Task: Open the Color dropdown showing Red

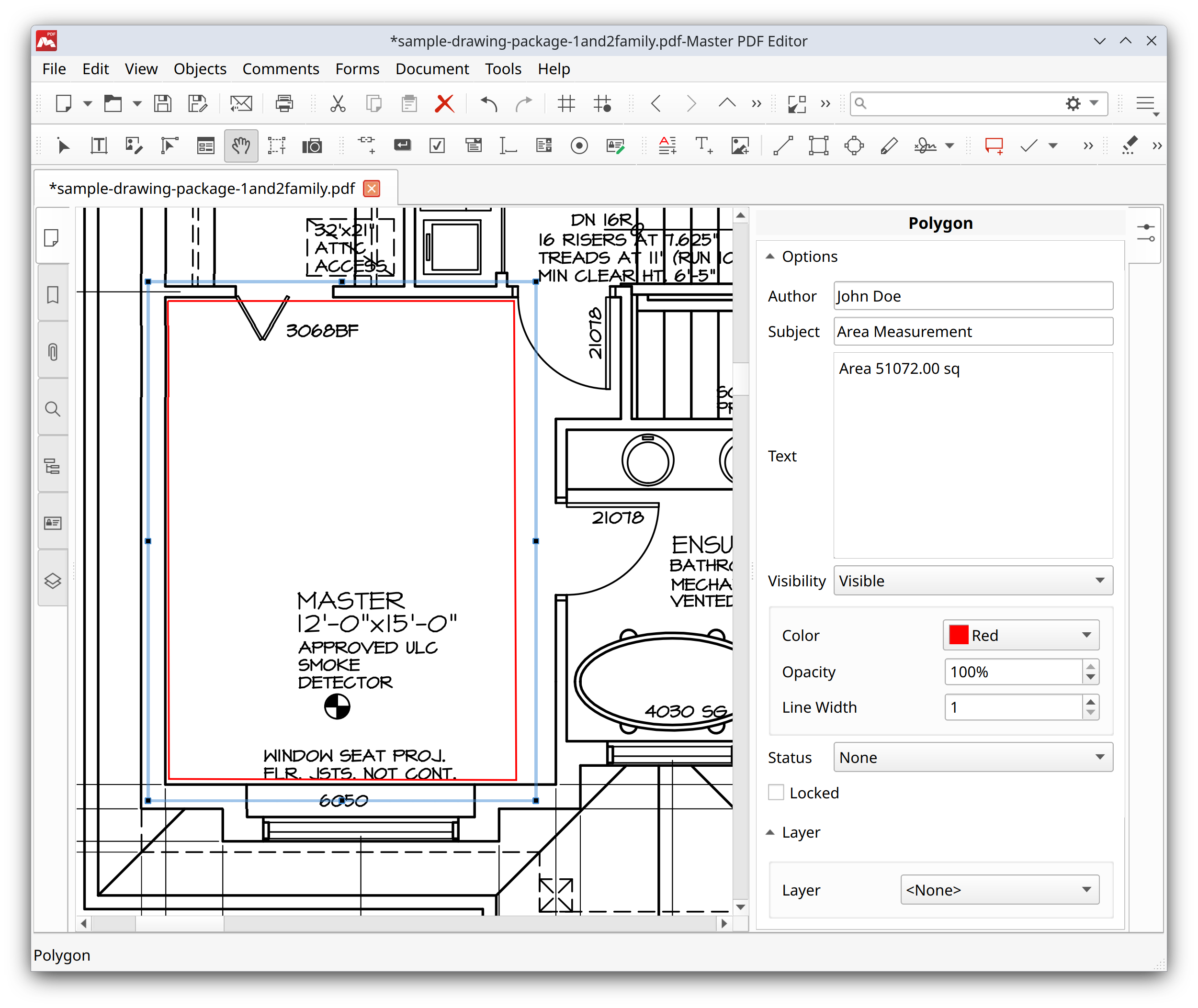Action: [1021, 635]
